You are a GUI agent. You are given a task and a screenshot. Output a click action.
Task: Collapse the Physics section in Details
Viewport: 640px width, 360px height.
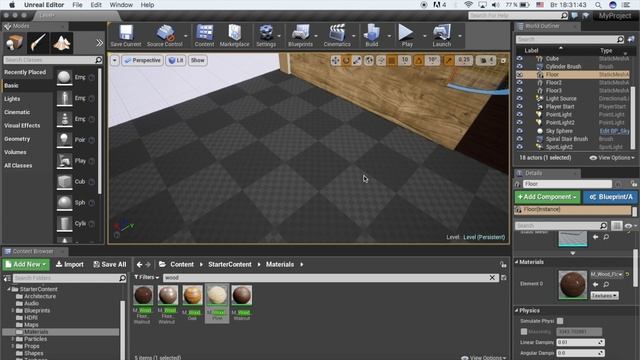tap(517, 311)
